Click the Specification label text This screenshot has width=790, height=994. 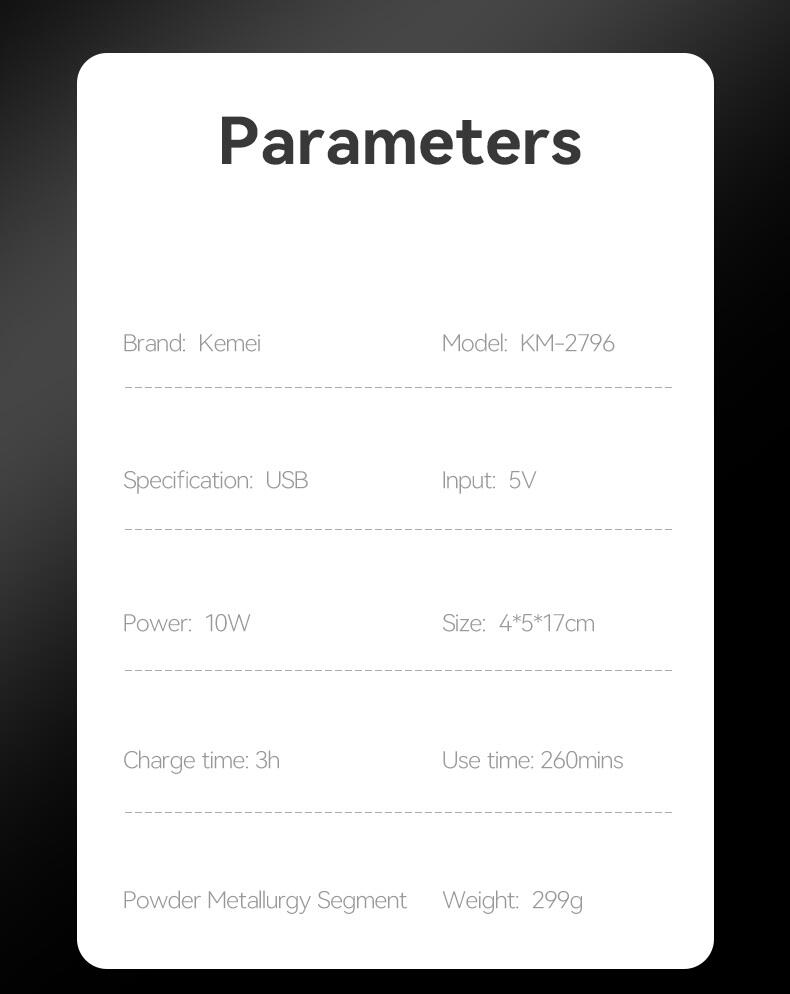coord(187,480)
